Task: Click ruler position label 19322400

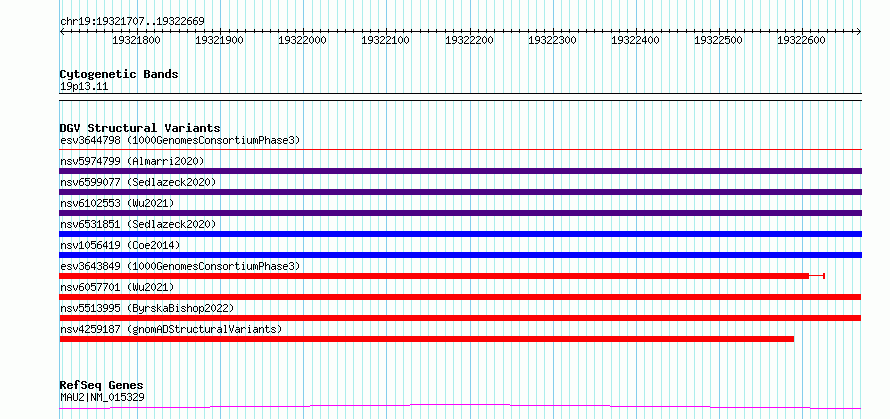Action: coord(635,40)
